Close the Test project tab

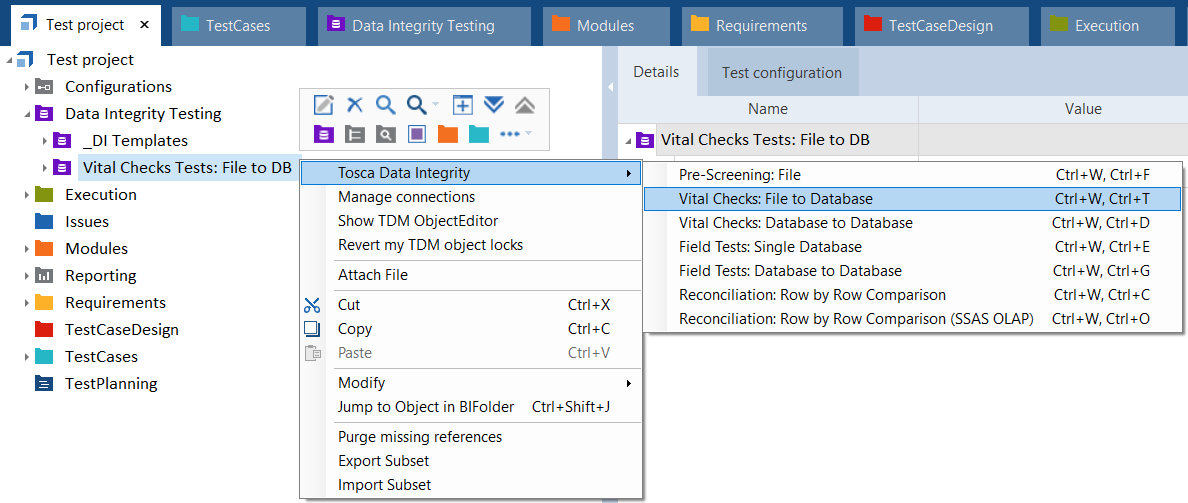[x=145, y=25]
